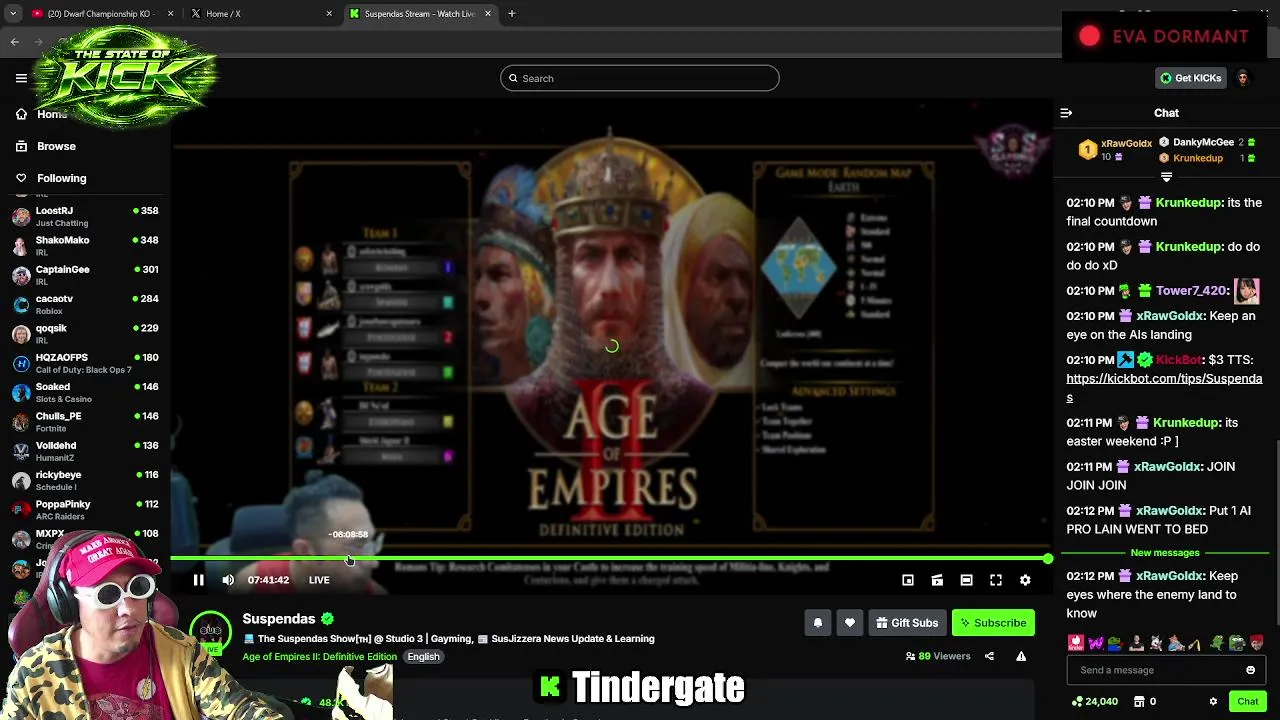Switch to Dwarf Championship browser tab
Screen dimensions: 1280x720
(x=100, y=14)
